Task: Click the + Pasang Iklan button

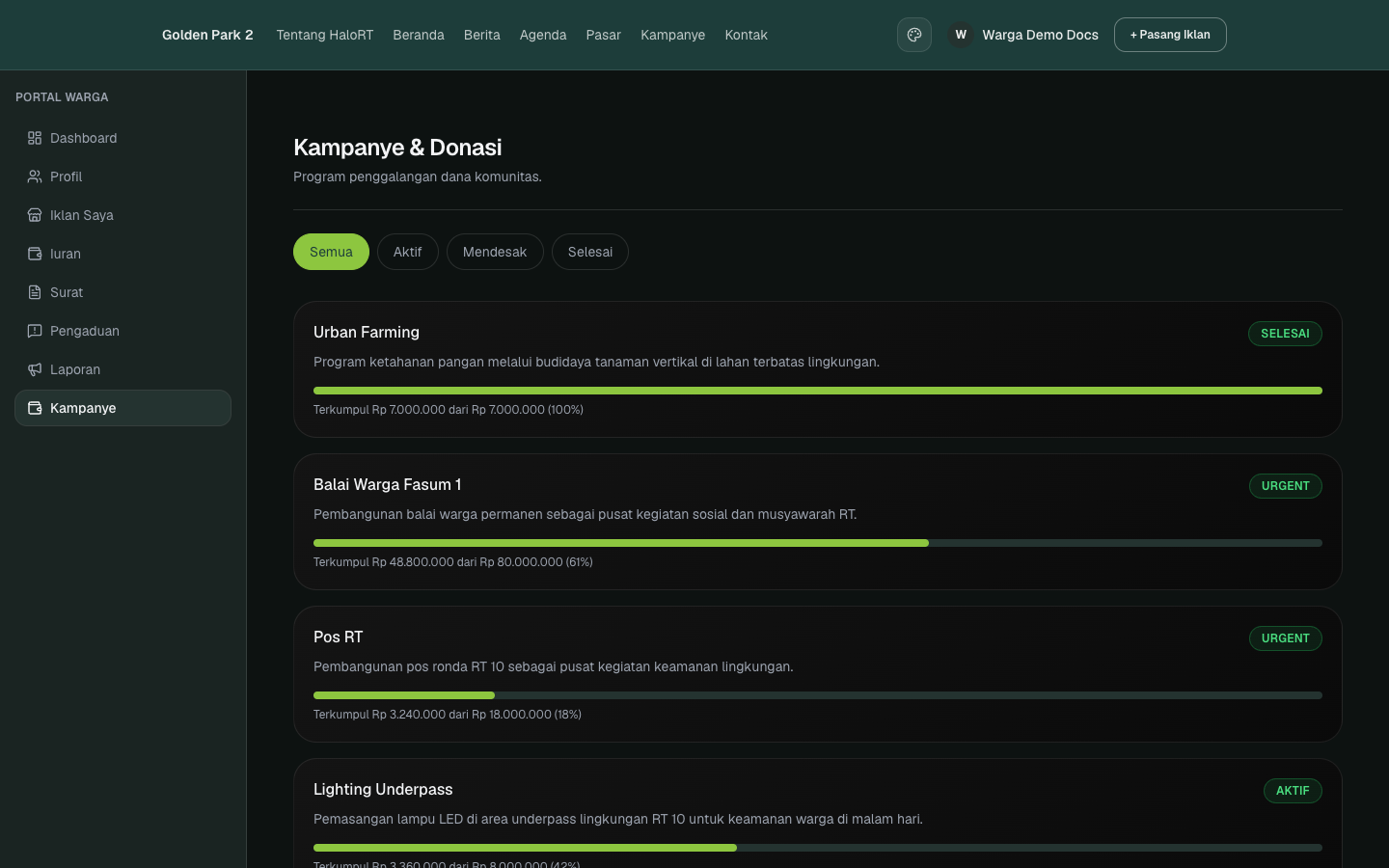Action: pyautogui.click(x=1170, y=35)
